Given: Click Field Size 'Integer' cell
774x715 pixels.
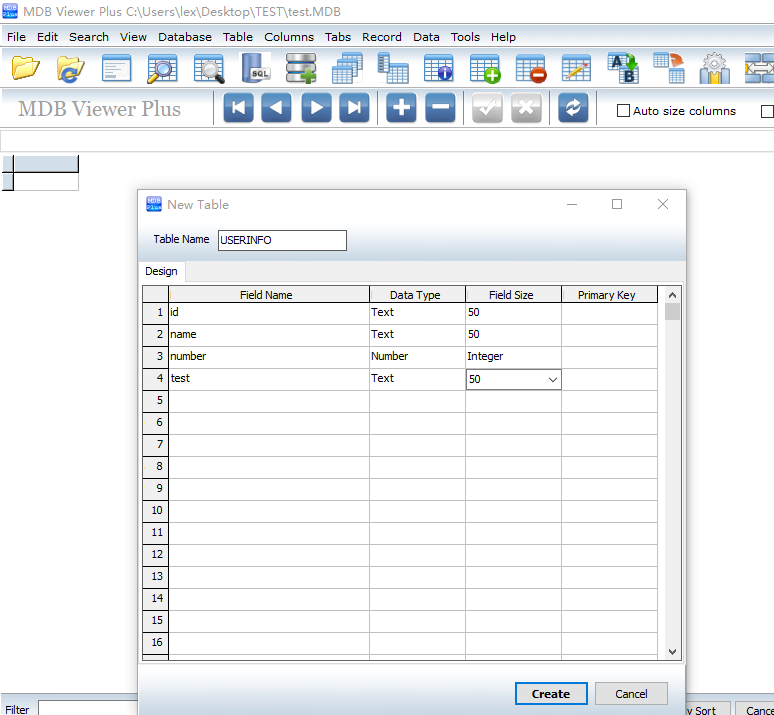Looking at the screenshot, I should (x=513, y=357).
